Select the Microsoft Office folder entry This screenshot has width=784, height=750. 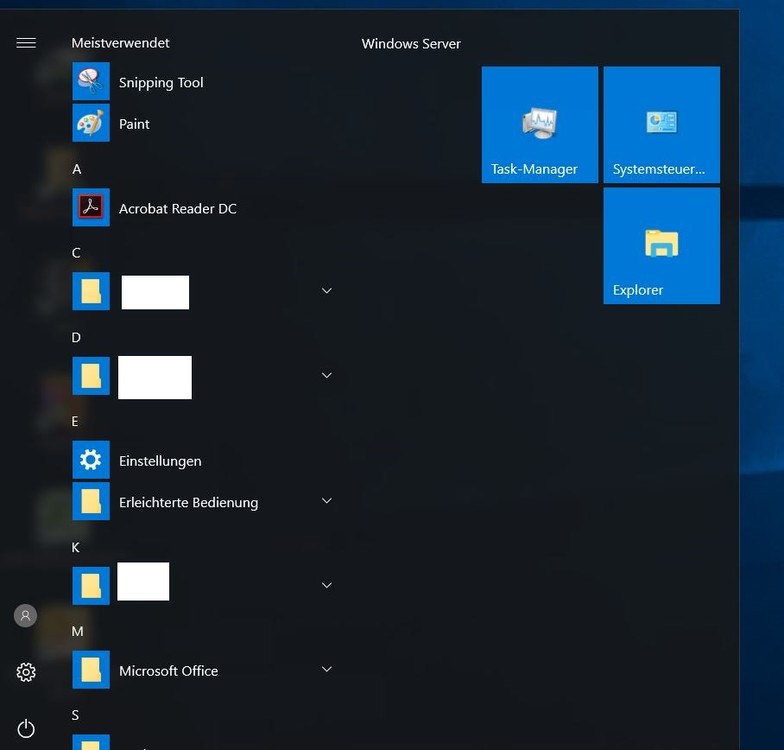click(168, 671)
